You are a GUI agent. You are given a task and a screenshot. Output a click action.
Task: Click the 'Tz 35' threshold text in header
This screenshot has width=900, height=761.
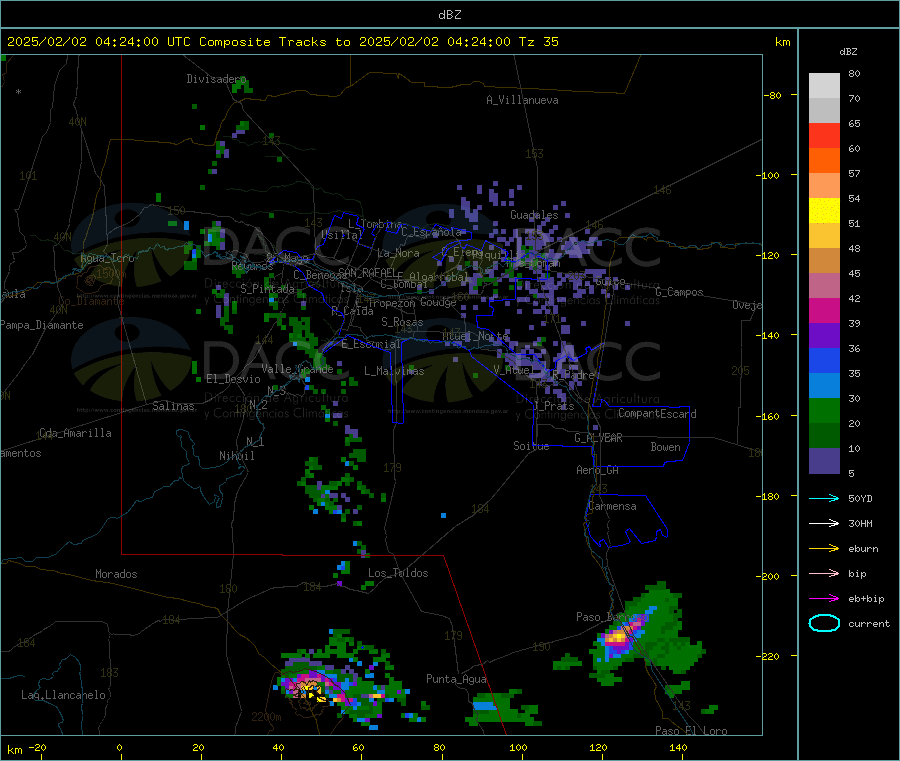538,42
